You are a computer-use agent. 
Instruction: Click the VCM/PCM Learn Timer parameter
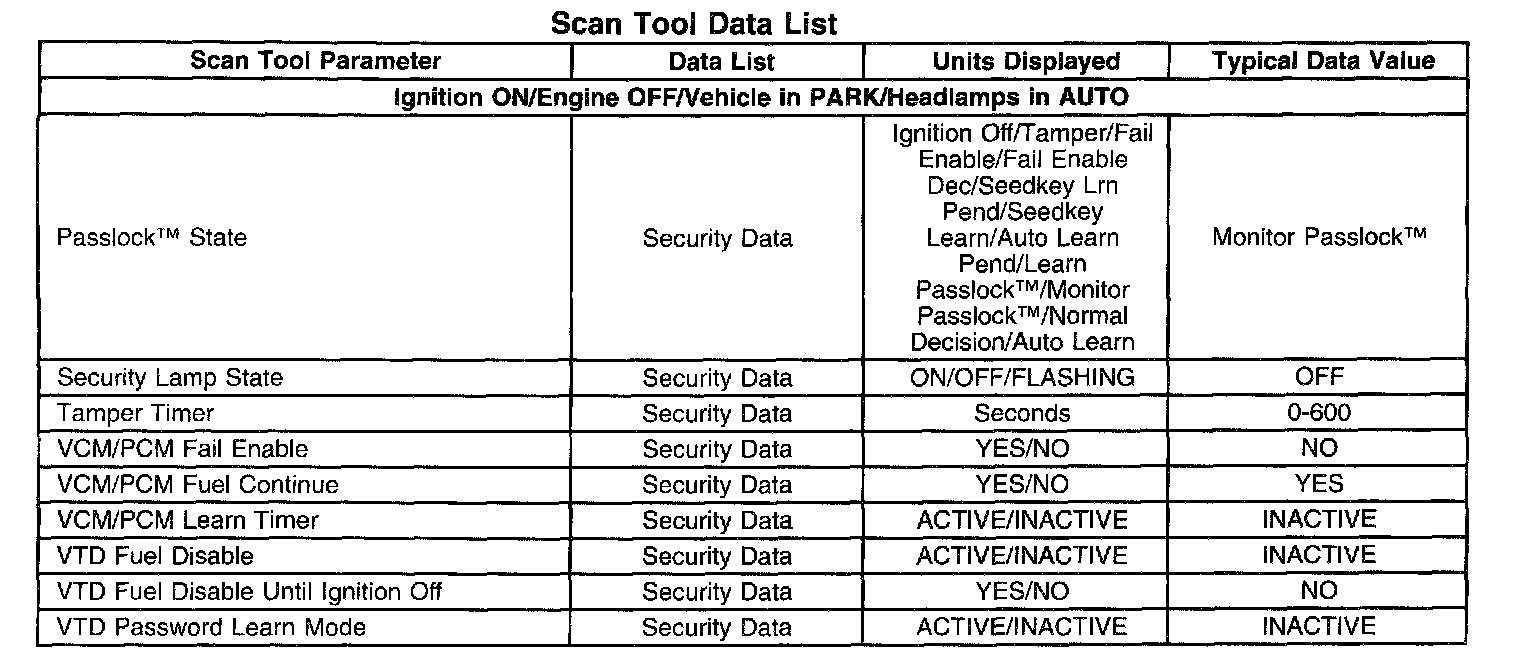[188, 520]
